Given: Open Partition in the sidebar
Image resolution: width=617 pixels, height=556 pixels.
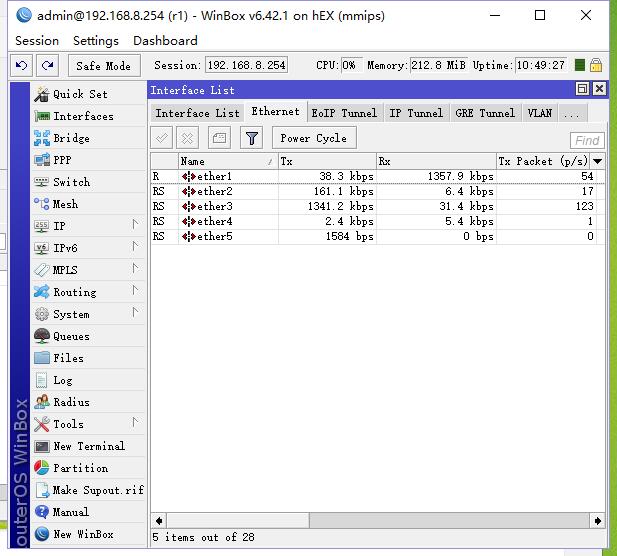Looking at the screenshot, I should point(89,468).
